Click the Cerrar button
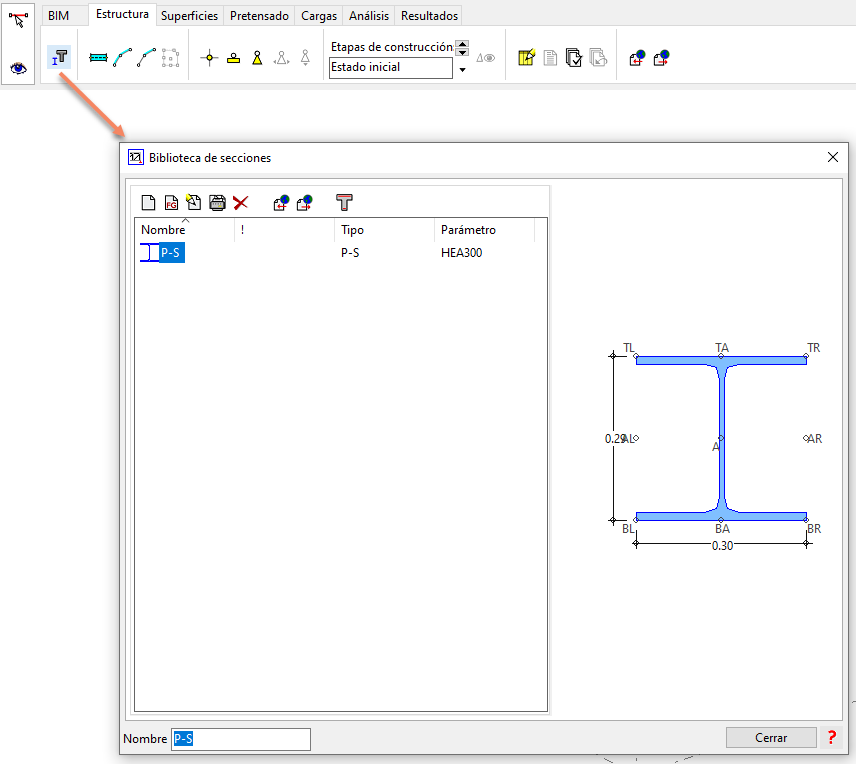 [x=771, y=738]
